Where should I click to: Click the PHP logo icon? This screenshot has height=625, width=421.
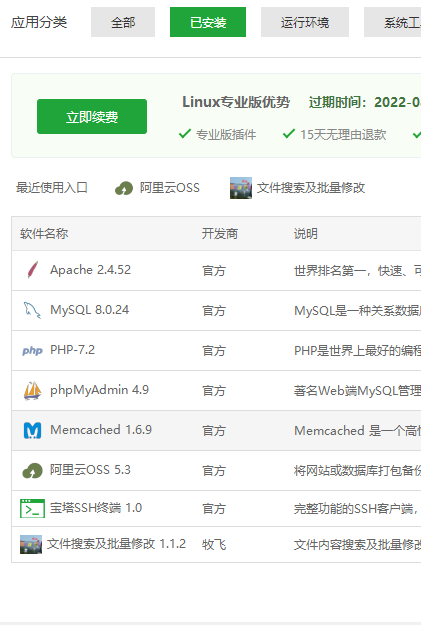pos(32,350)
